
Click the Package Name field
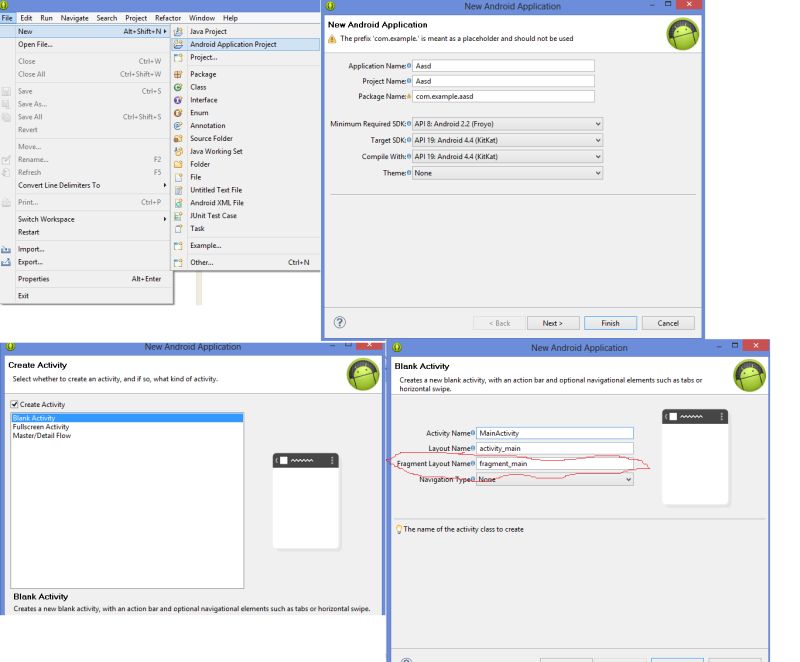tap(503, 96)
